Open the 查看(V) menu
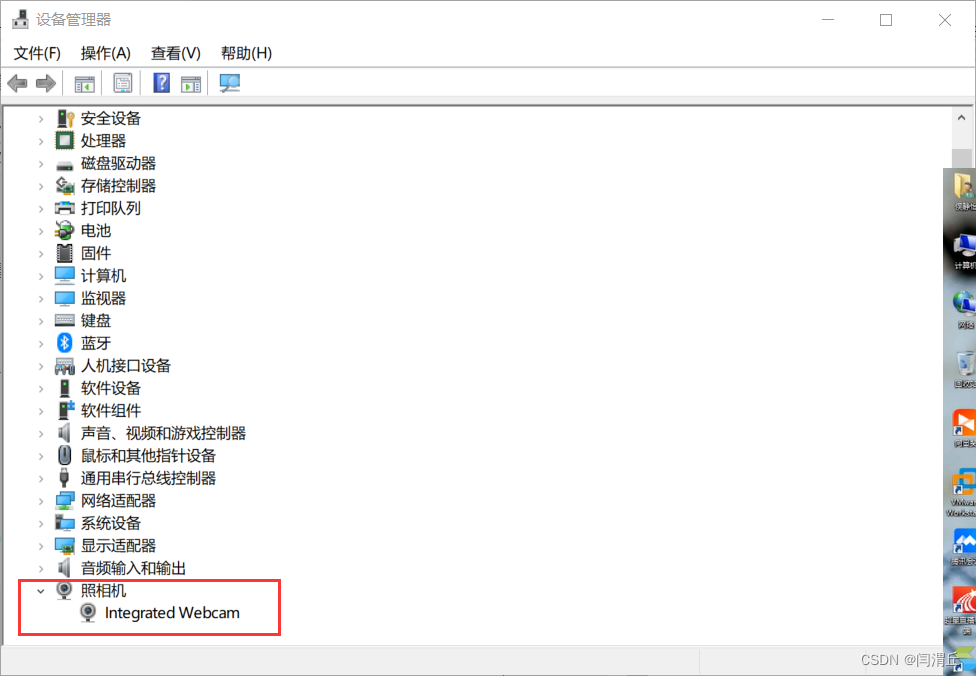Screen dimensions: 976x676 click(x=176, y=54)
